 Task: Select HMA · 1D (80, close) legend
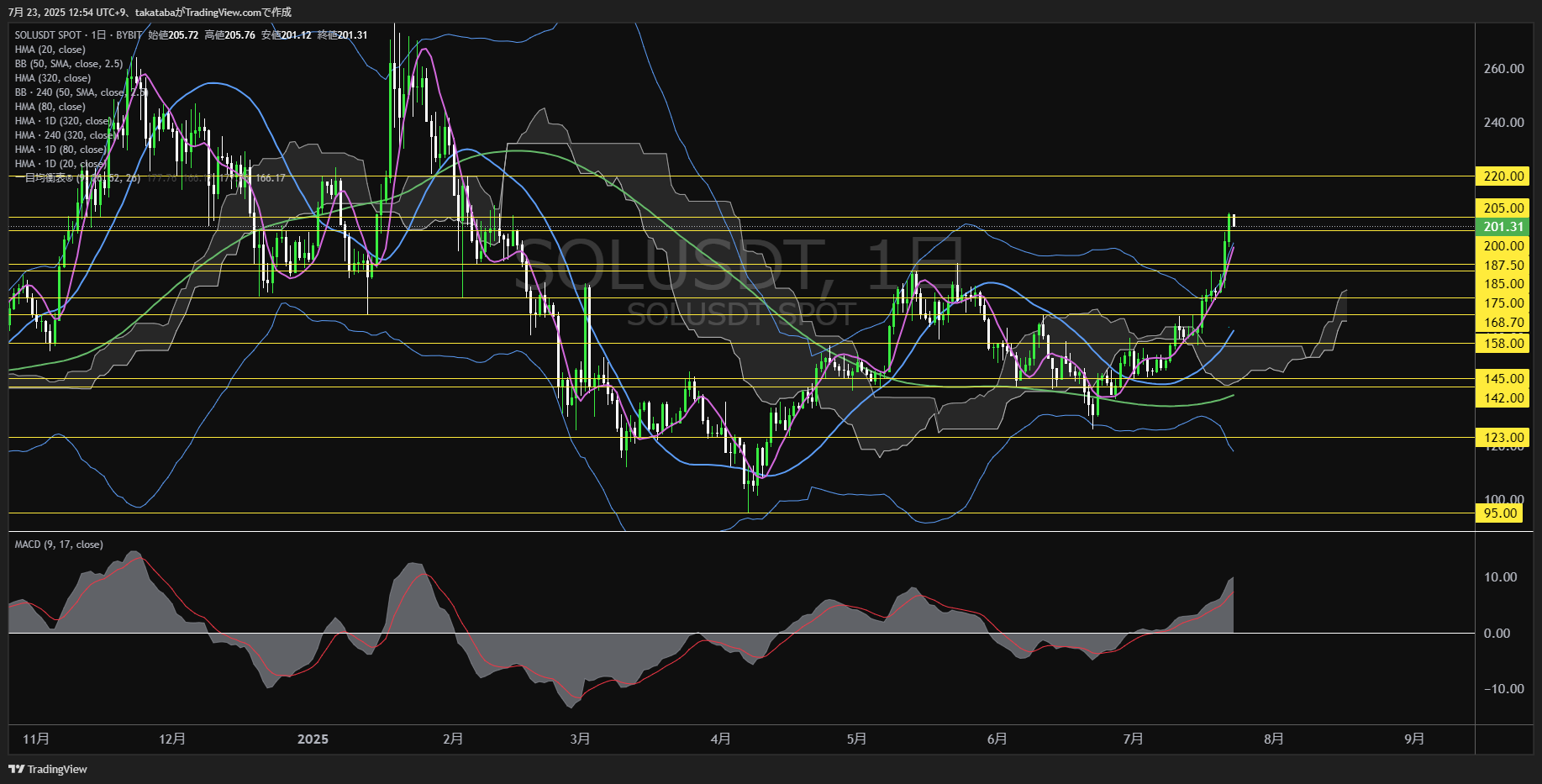61,150
